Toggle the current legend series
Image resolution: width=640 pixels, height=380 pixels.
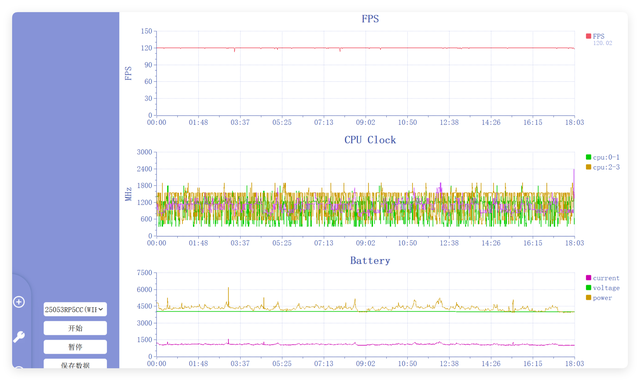point(602,278)
